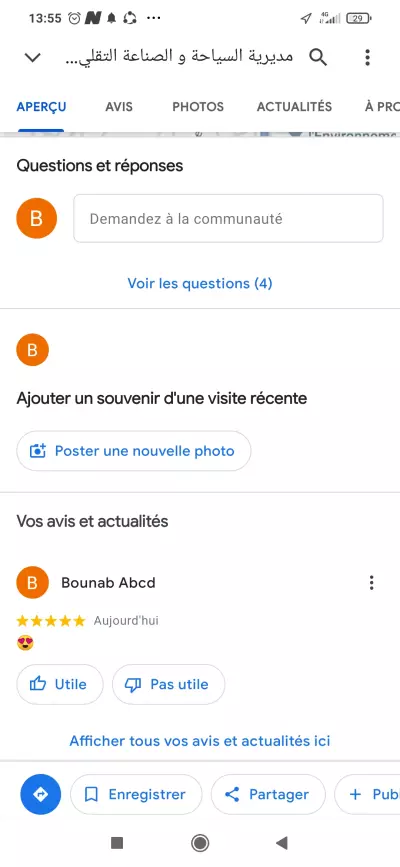Image resolution: width=400 pixels, height=867 pixels.
Task: Mark the review as Utile
Action: [x=60, y=685]
